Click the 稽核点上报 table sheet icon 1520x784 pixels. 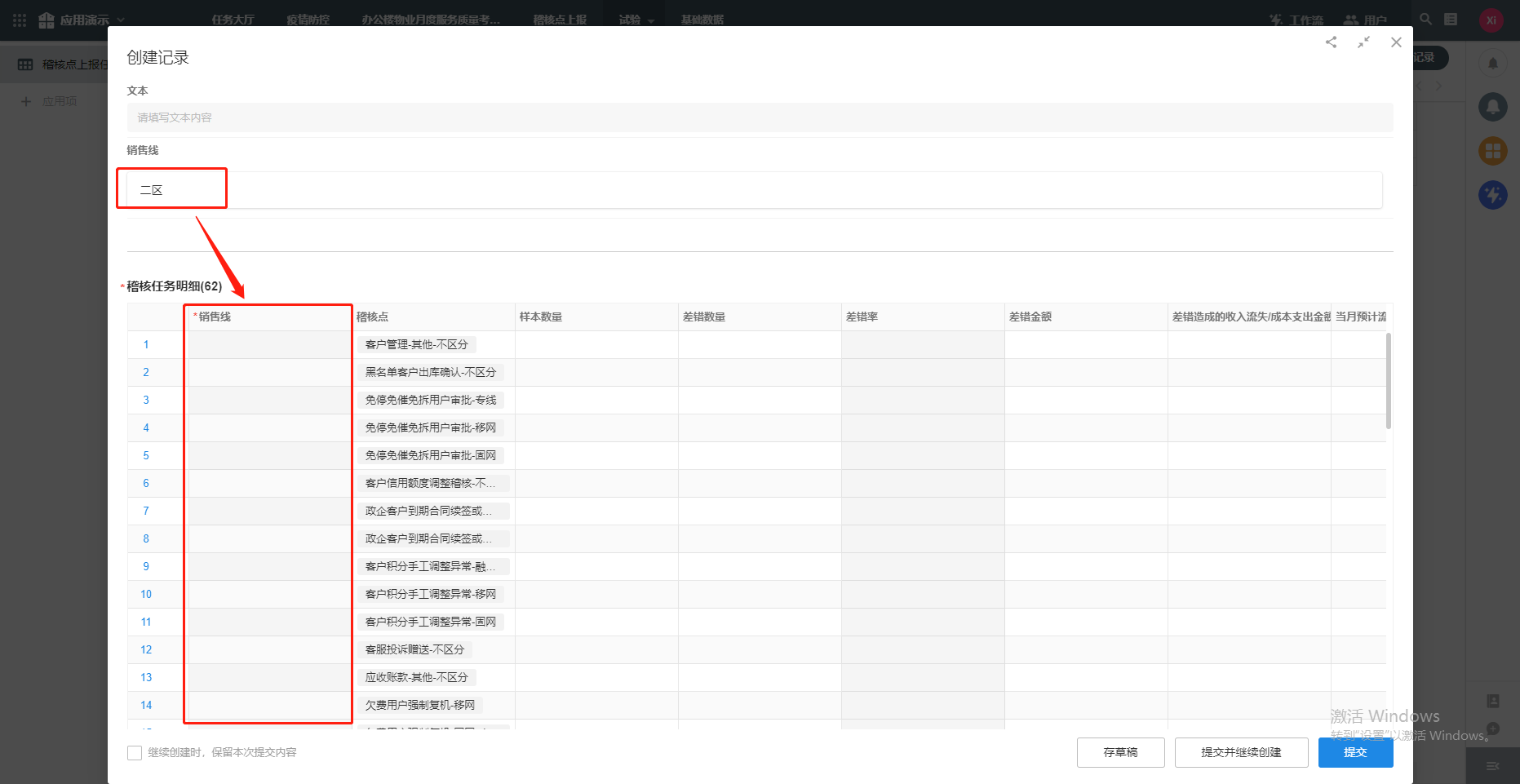pyautogui.click(x=26, y=64)
